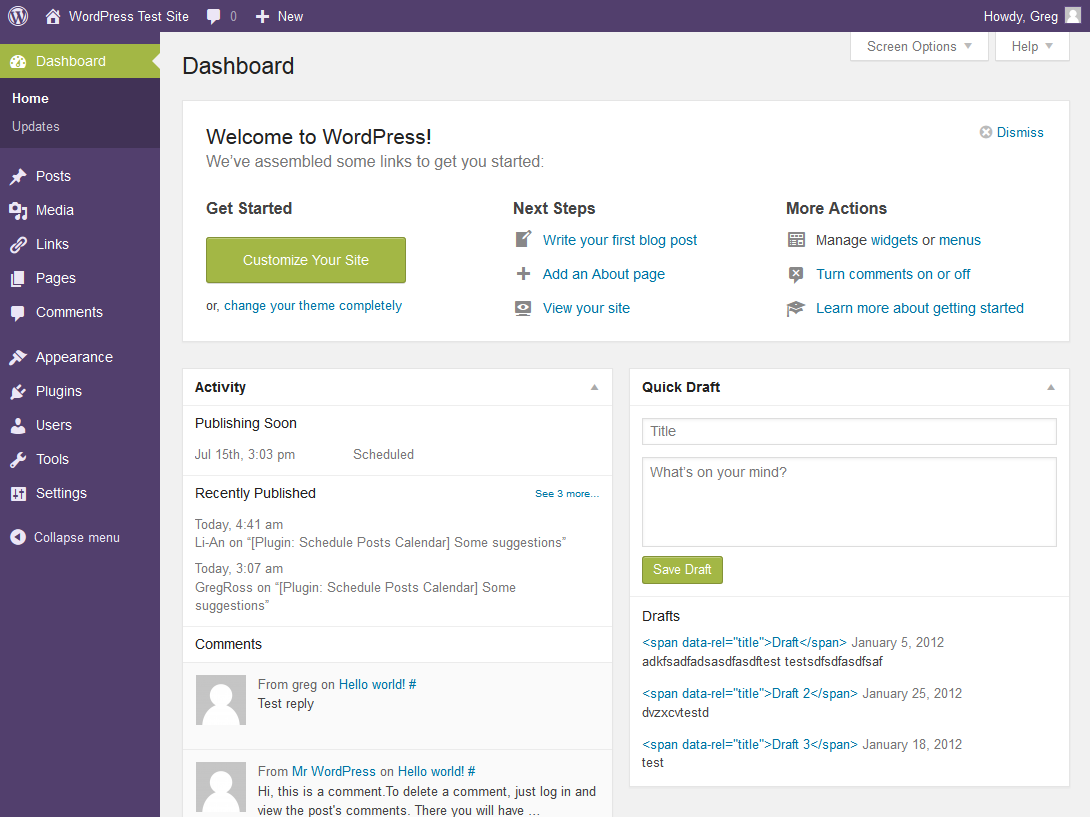Click the WordPress Test Site name in admin bar
1090x817 pixels.
[129, 16]
